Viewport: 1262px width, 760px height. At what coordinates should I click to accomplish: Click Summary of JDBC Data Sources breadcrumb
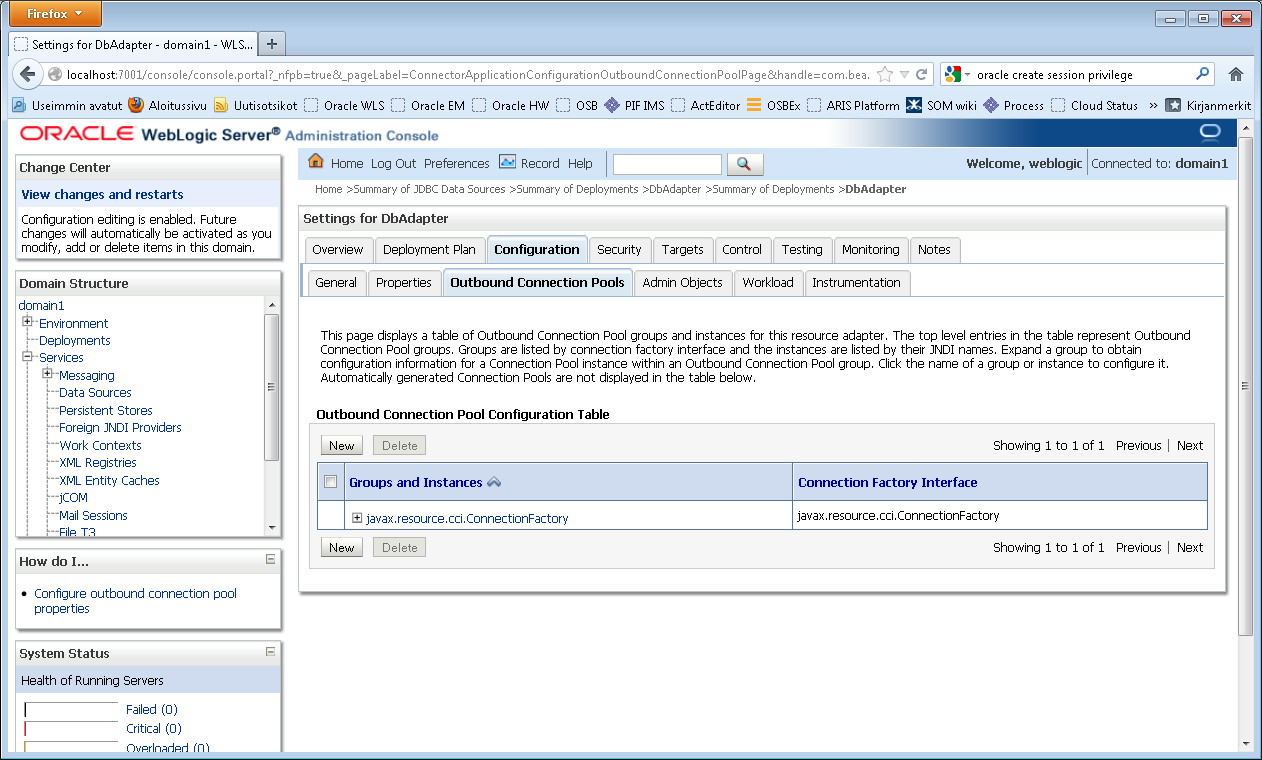(x=430, y=189)
